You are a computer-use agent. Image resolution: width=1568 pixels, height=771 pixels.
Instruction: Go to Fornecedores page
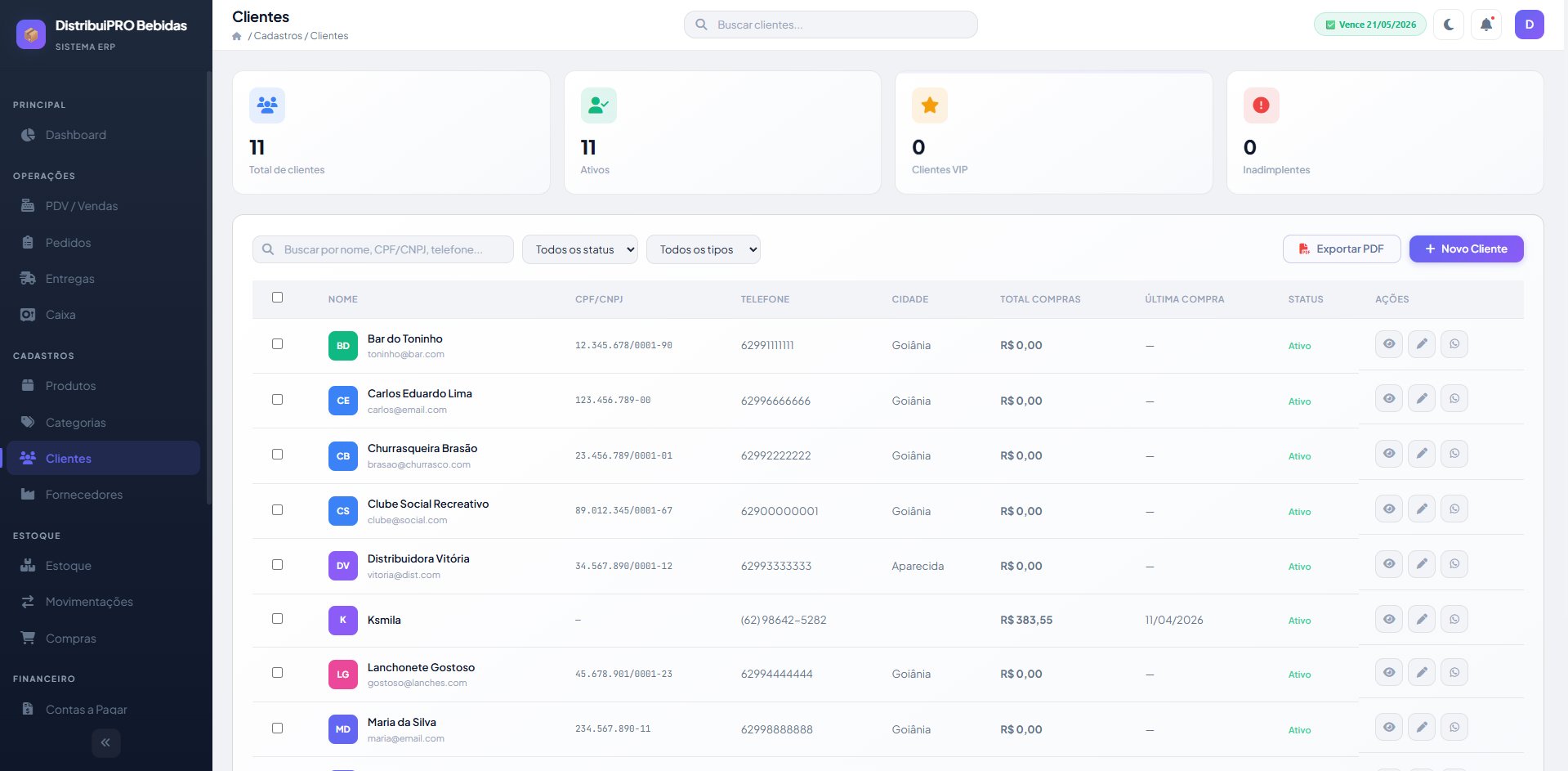click(104, 495)
